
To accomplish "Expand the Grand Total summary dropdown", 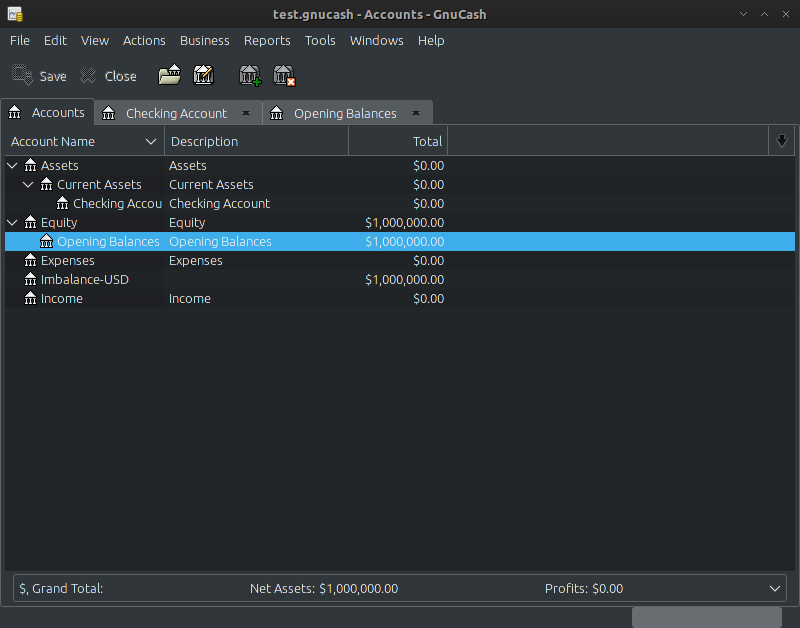I will [774, 589].
